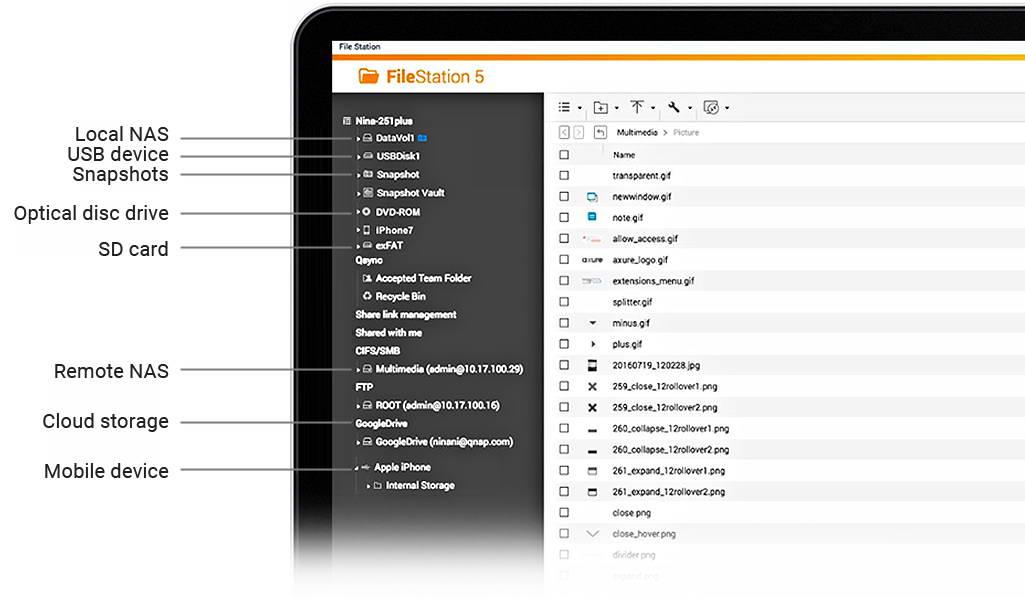Screen dimensions: 1025x600
Task: Go forward with the right arrow button
Action: pyautogui.click(x=579, y=133)
